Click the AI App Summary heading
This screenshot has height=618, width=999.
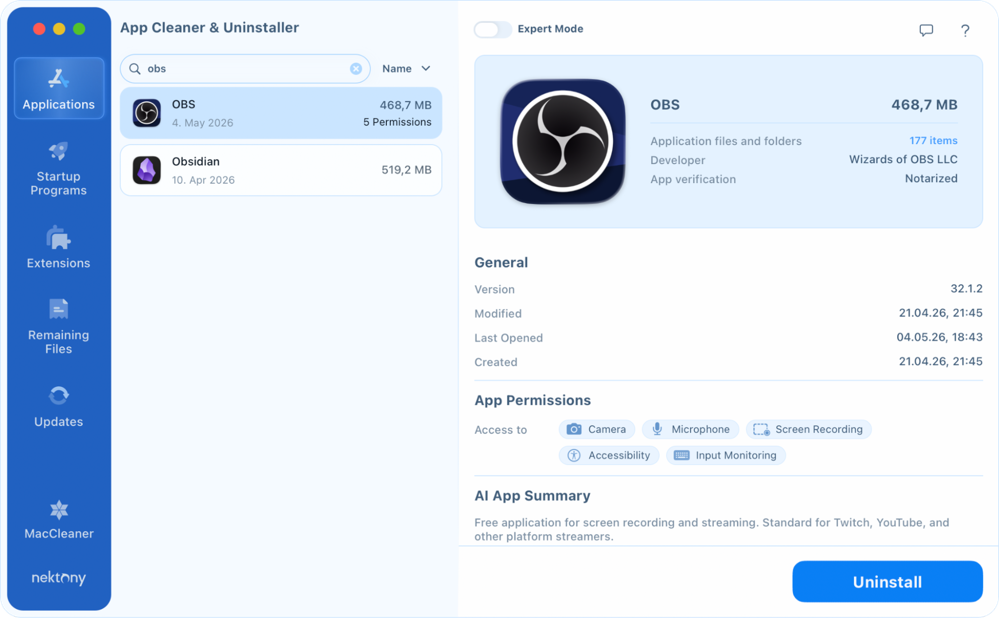[x=532, y=496]
